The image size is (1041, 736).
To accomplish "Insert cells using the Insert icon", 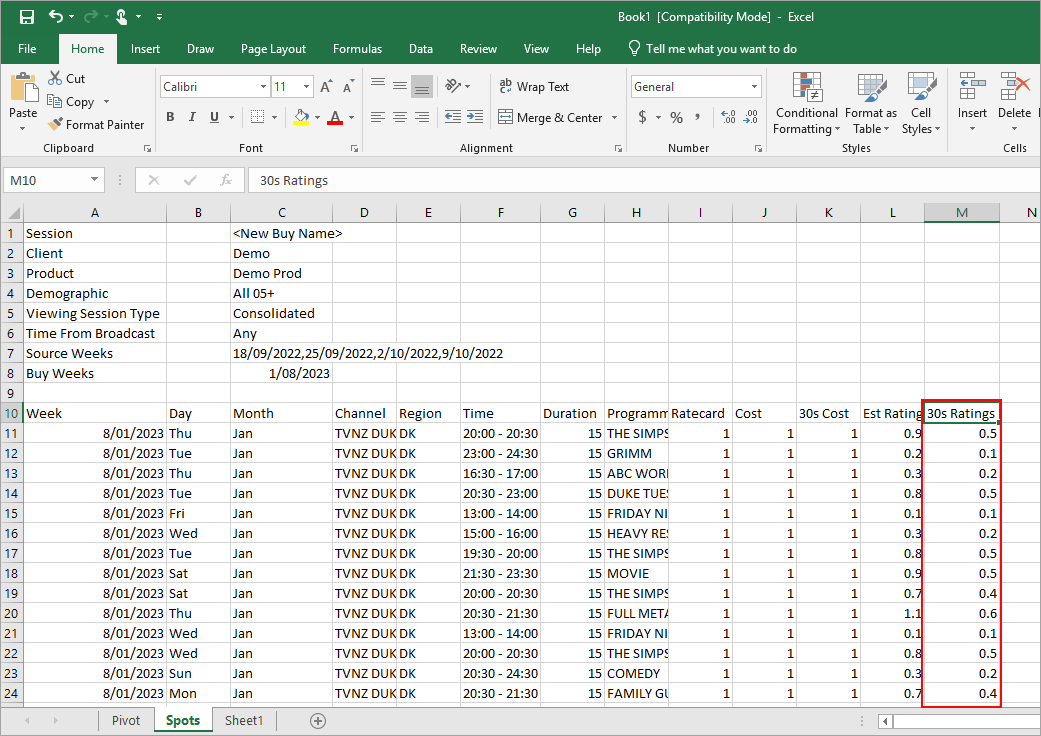I will [972, 86].
